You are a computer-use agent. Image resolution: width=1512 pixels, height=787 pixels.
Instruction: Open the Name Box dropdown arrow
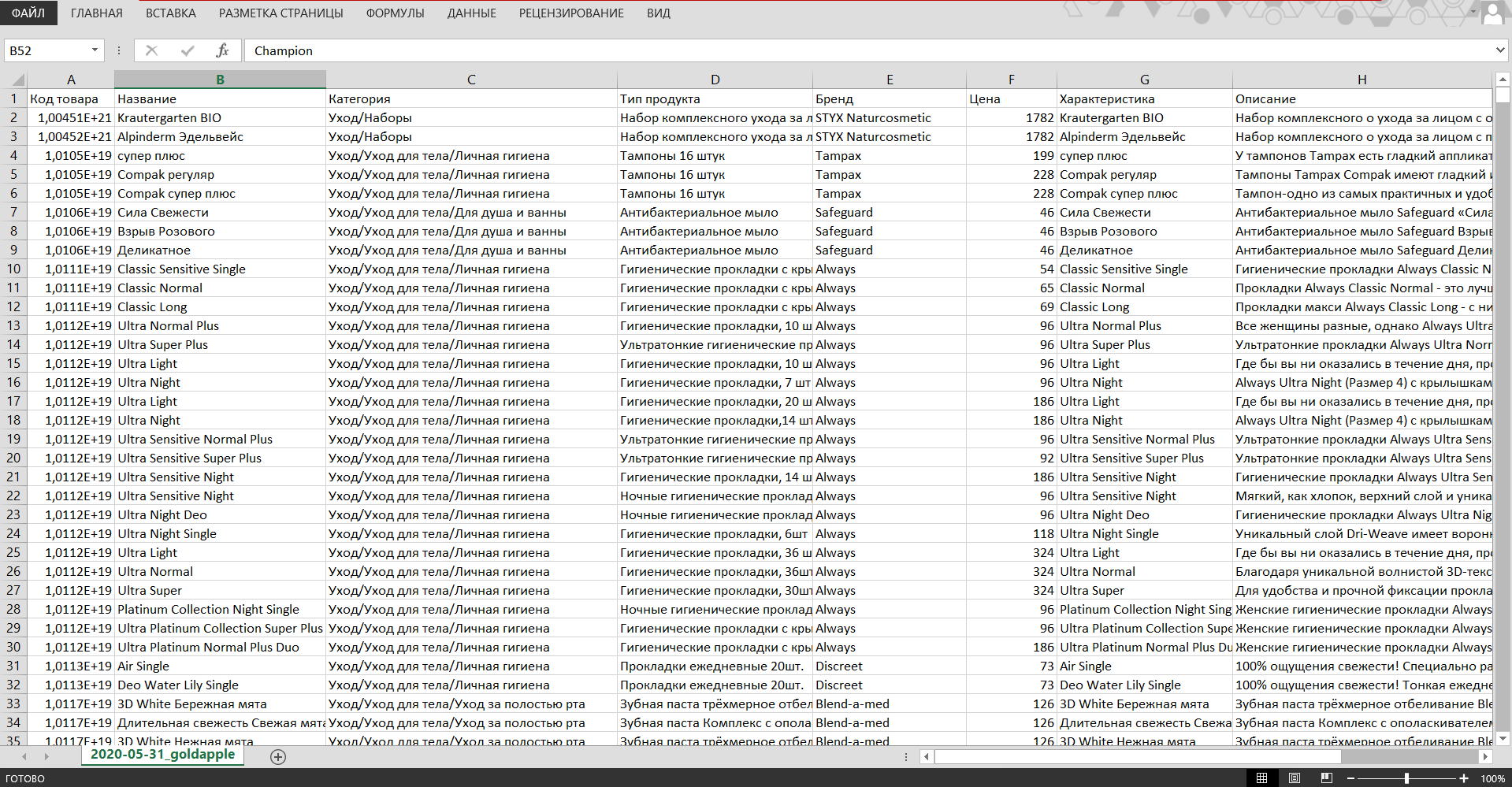95,50
